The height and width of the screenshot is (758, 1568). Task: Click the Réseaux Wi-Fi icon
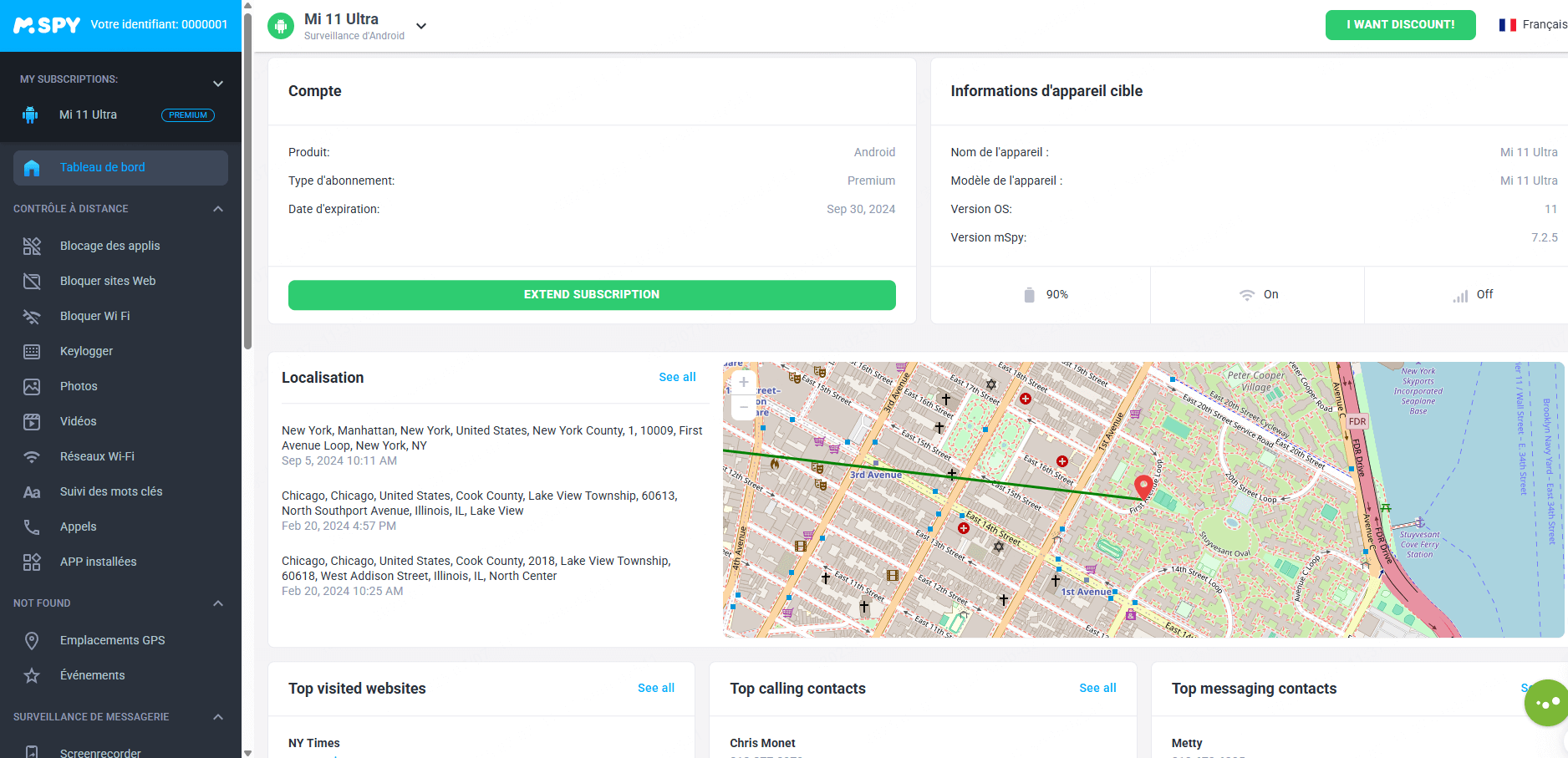click(x=32, y=456)
